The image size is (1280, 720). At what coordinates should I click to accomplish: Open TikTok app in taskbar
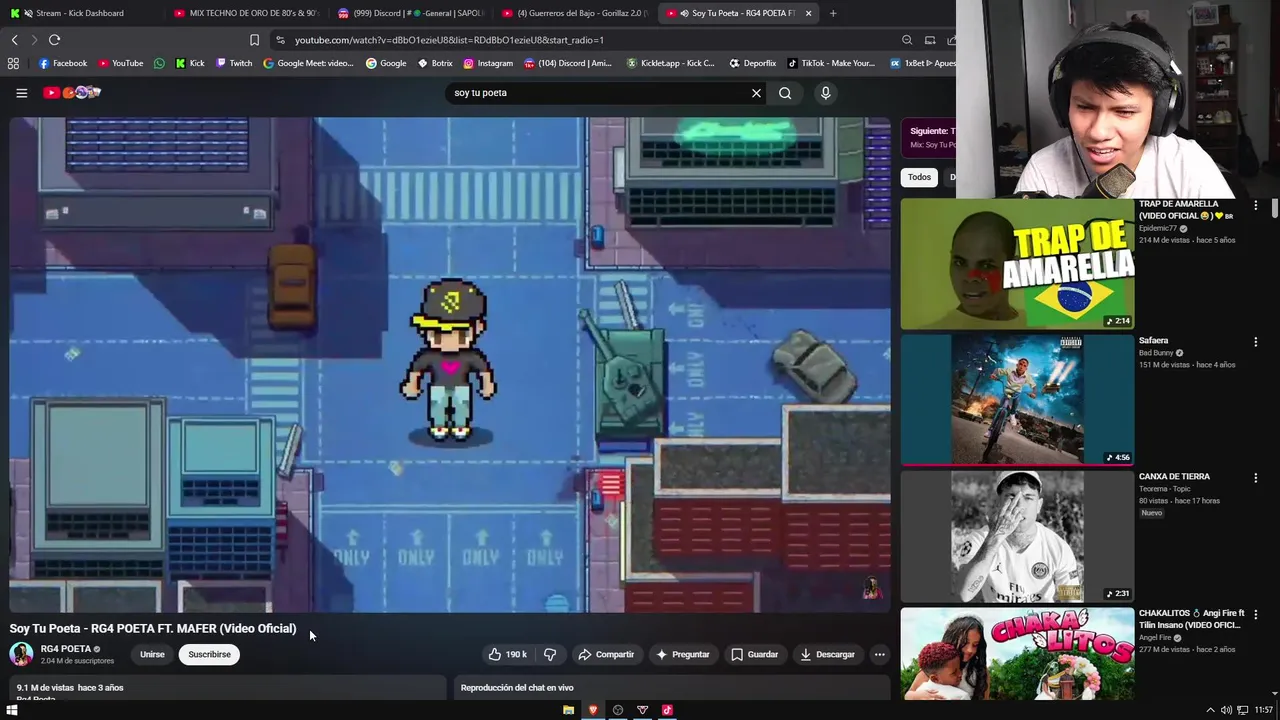coord(667,710)
